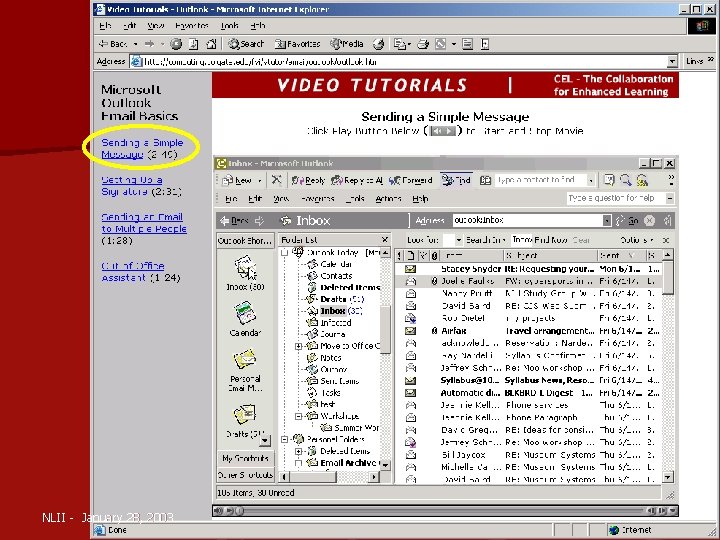Open the Back button history dropdown

[135, 44]
